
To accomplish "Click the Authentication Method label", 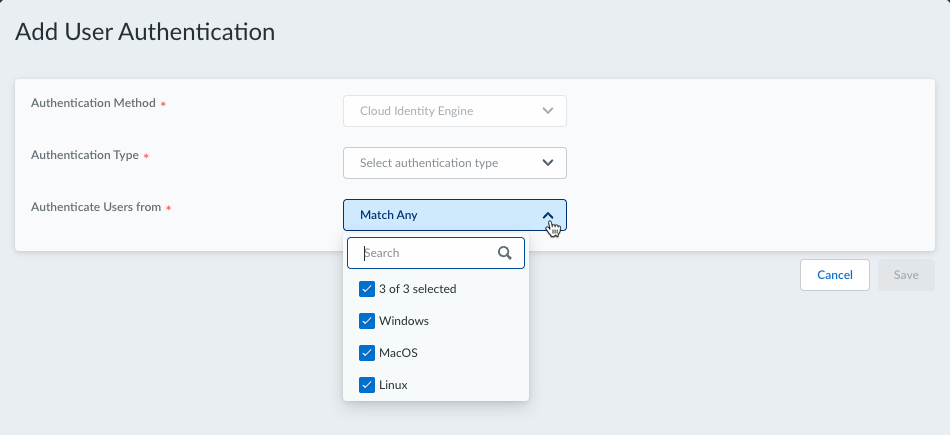I will [93, 103].
